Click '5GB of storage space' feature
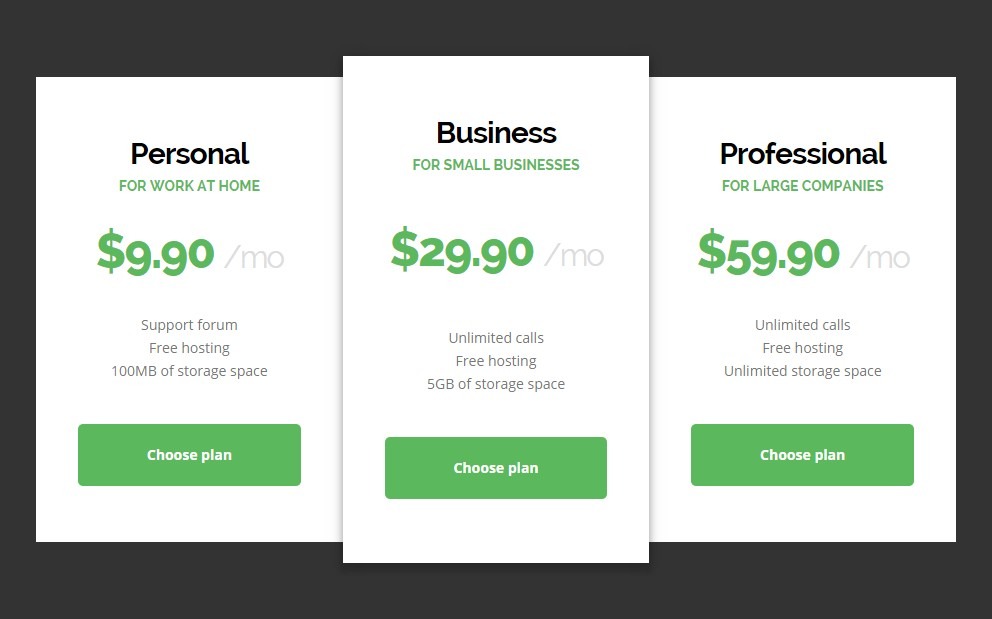The width and height of the screenshot is (992, 619). point(495,384)
